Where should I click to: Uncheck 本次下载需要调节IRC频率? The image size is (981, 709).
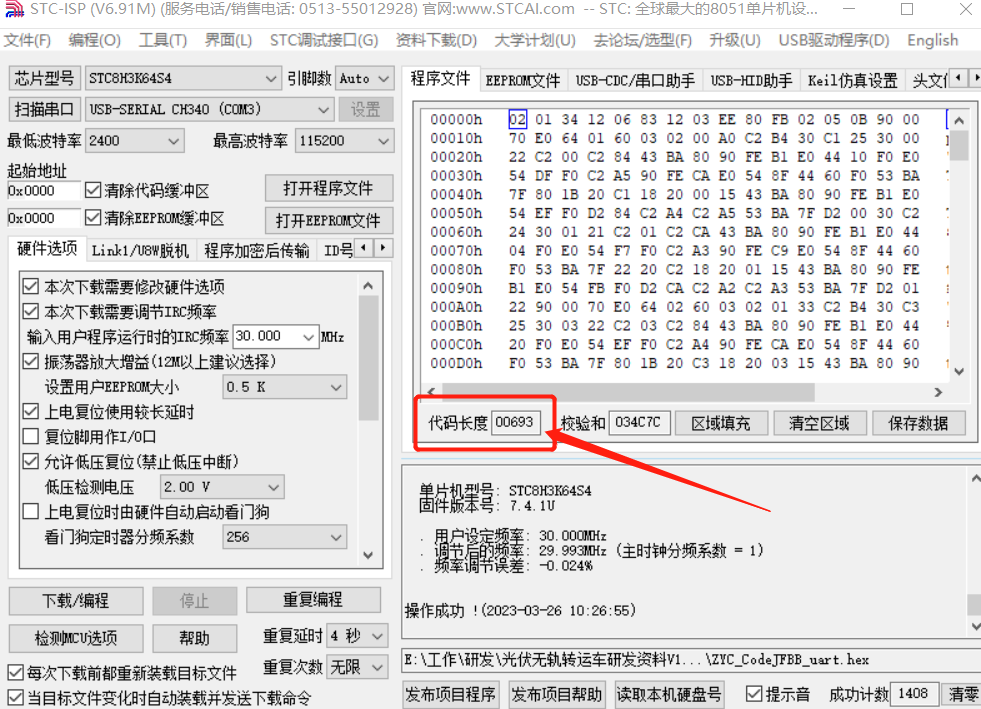31,311
